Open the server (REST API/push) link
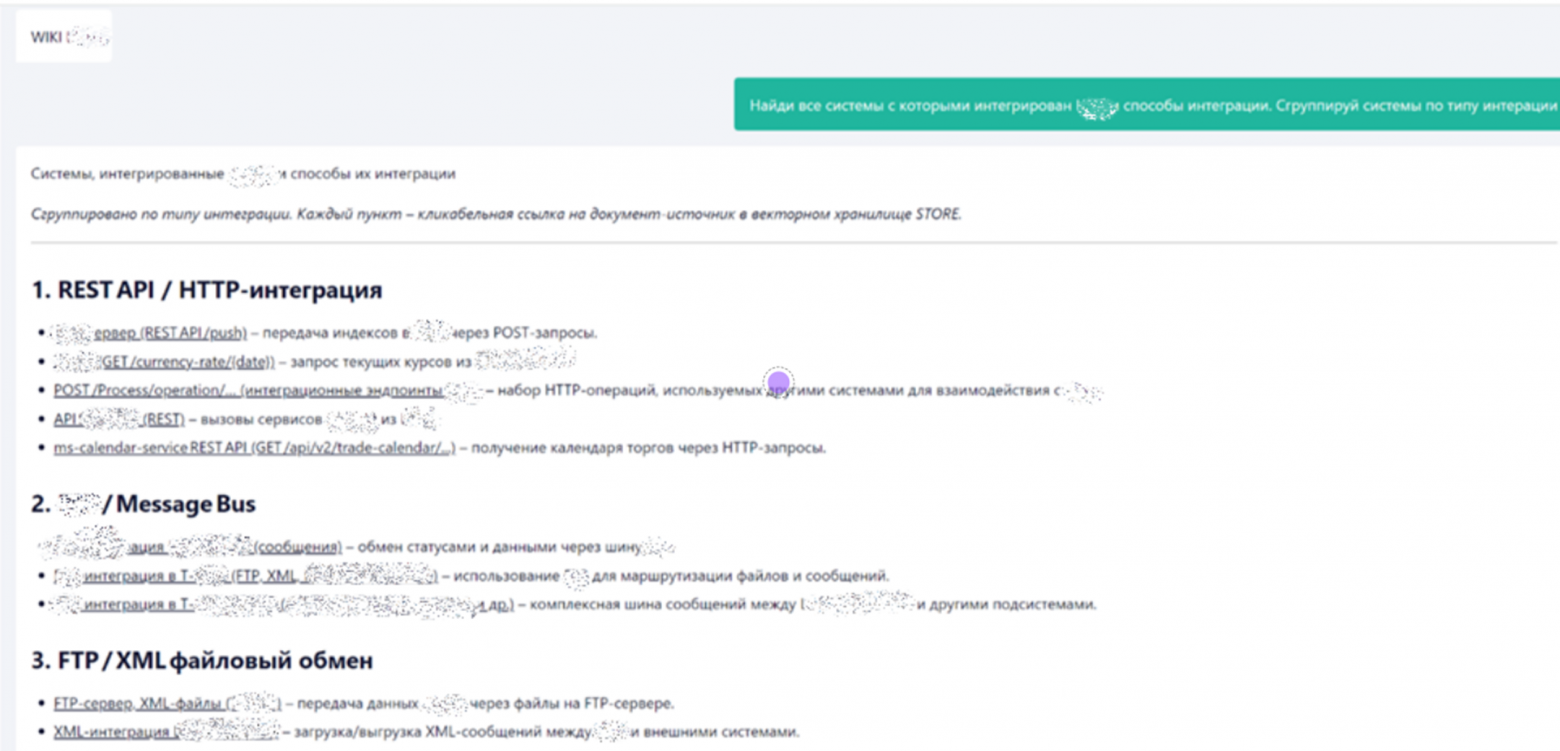Viewport: 1560px width, 751px height. point(149,333)
